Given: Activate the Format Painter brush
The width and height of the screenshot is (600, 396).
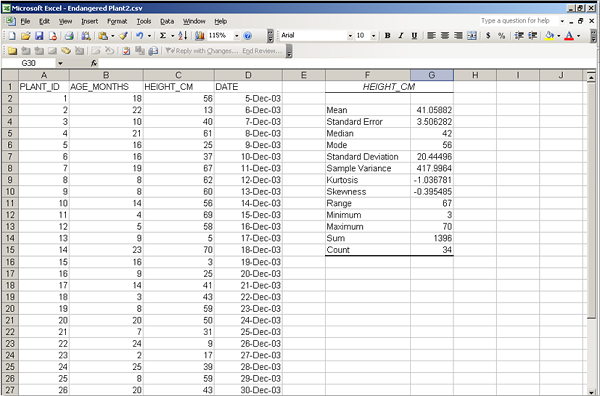Looking at the screenshot, I should 123,36.
